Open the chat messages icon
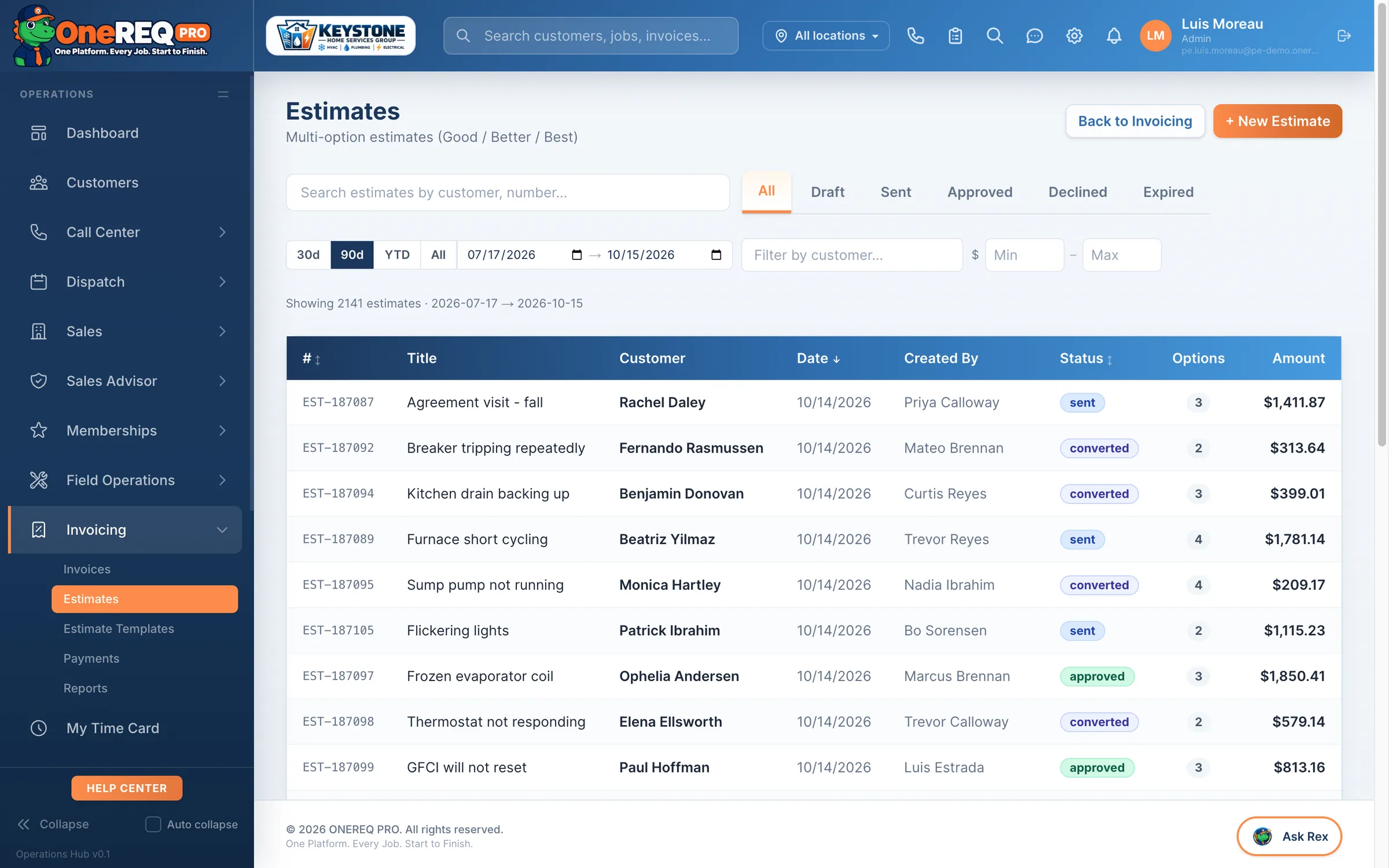The image size is (1389, 868). click(1034, 36)
